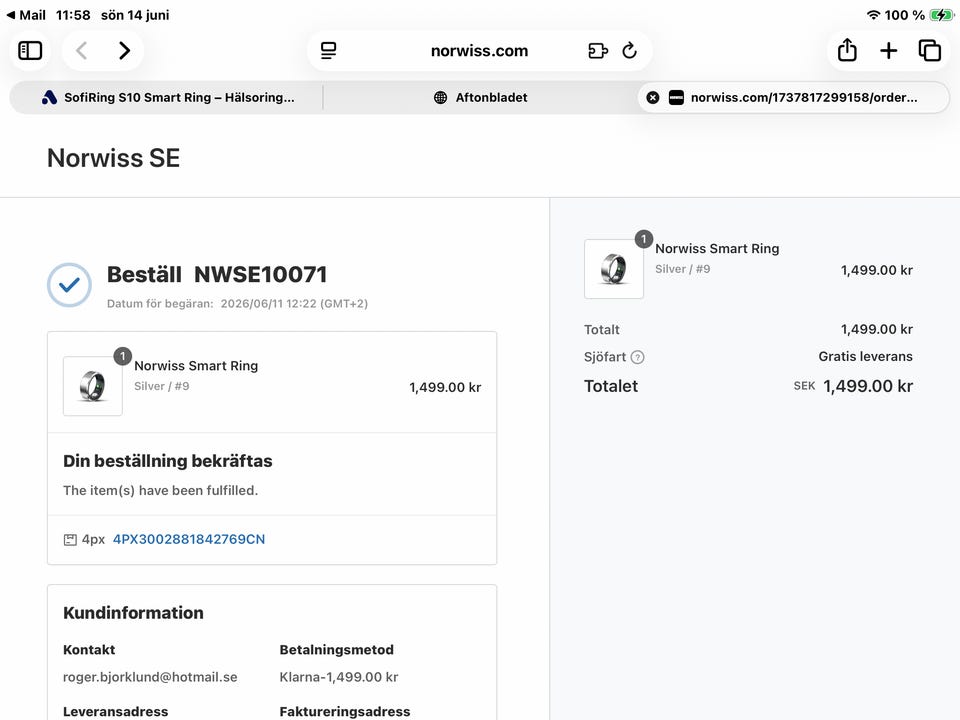Screen dimensions: 960x720
Task: Click Norwiss Smart Ring in order card
Action: 196,366
